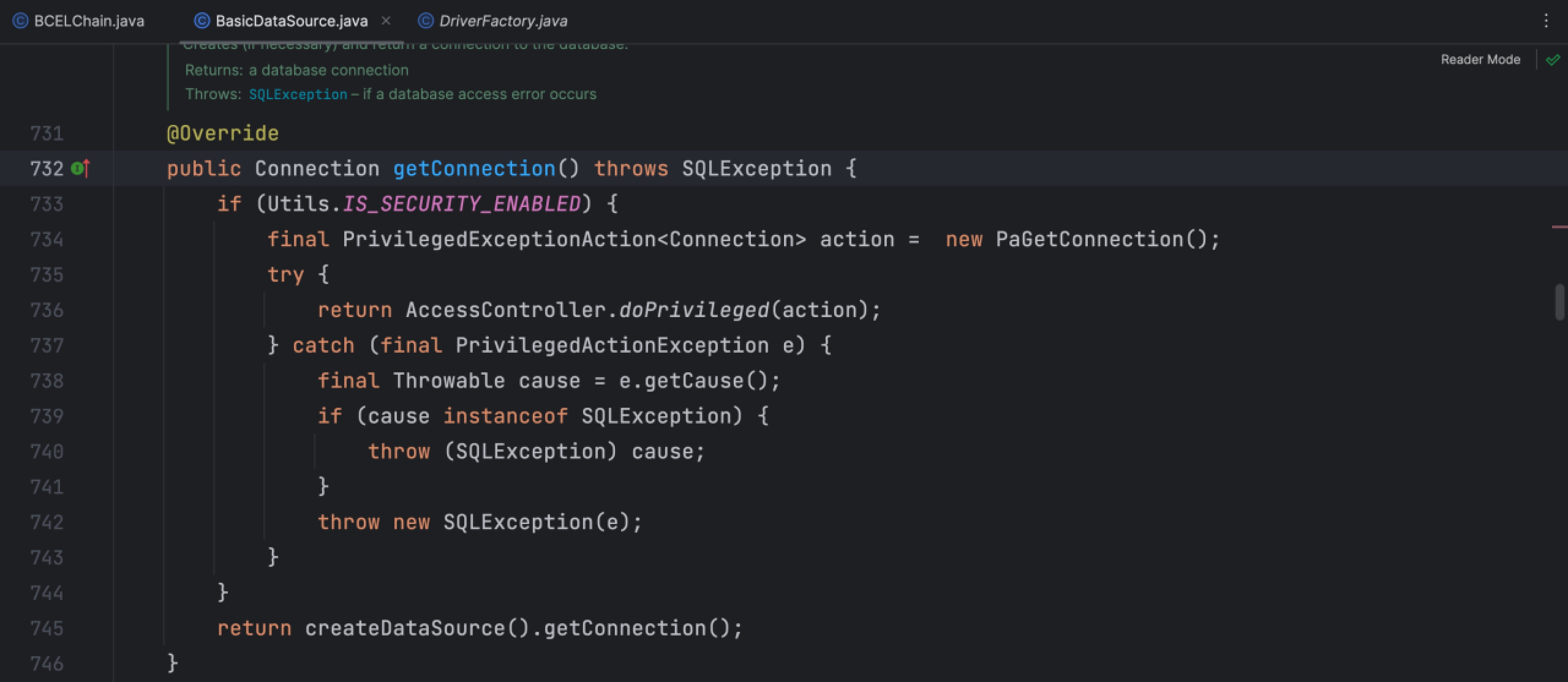Click the red error stripe mark in scrollbar
The height and width of the screenshot is (682, 1568).
(x=1559, y=227)
